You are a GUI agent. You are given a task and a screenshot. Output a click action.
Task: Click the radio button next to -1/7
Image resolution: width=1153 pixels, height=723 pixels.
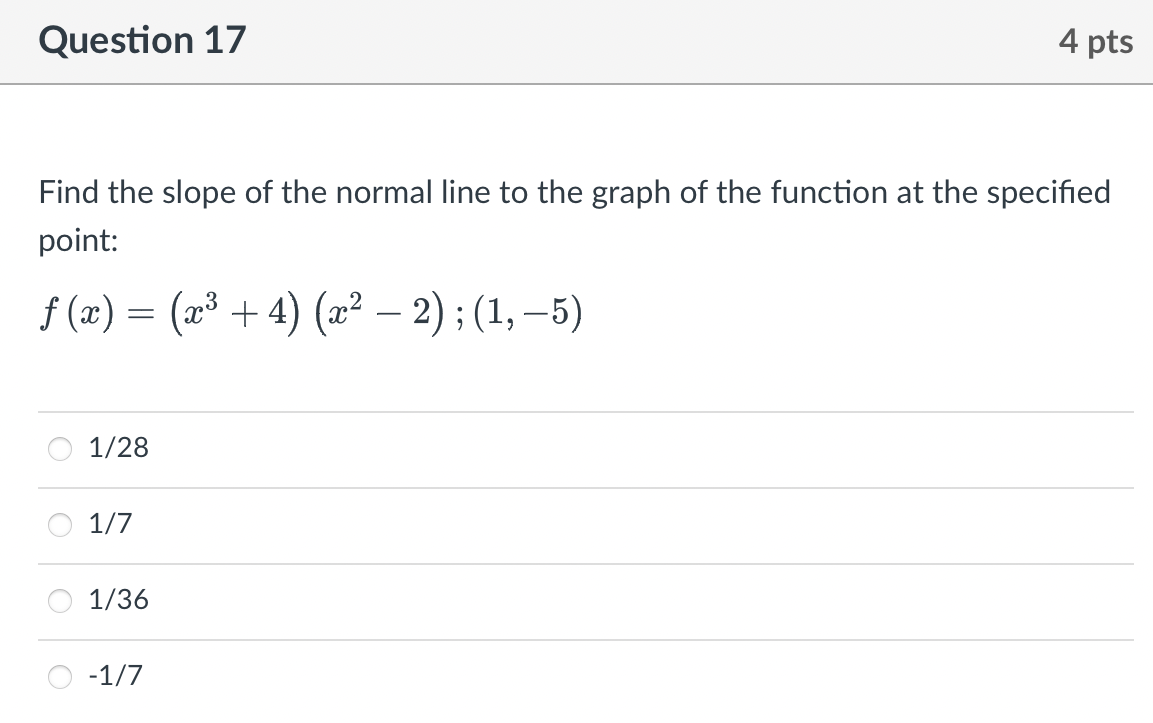coord(59,676)
